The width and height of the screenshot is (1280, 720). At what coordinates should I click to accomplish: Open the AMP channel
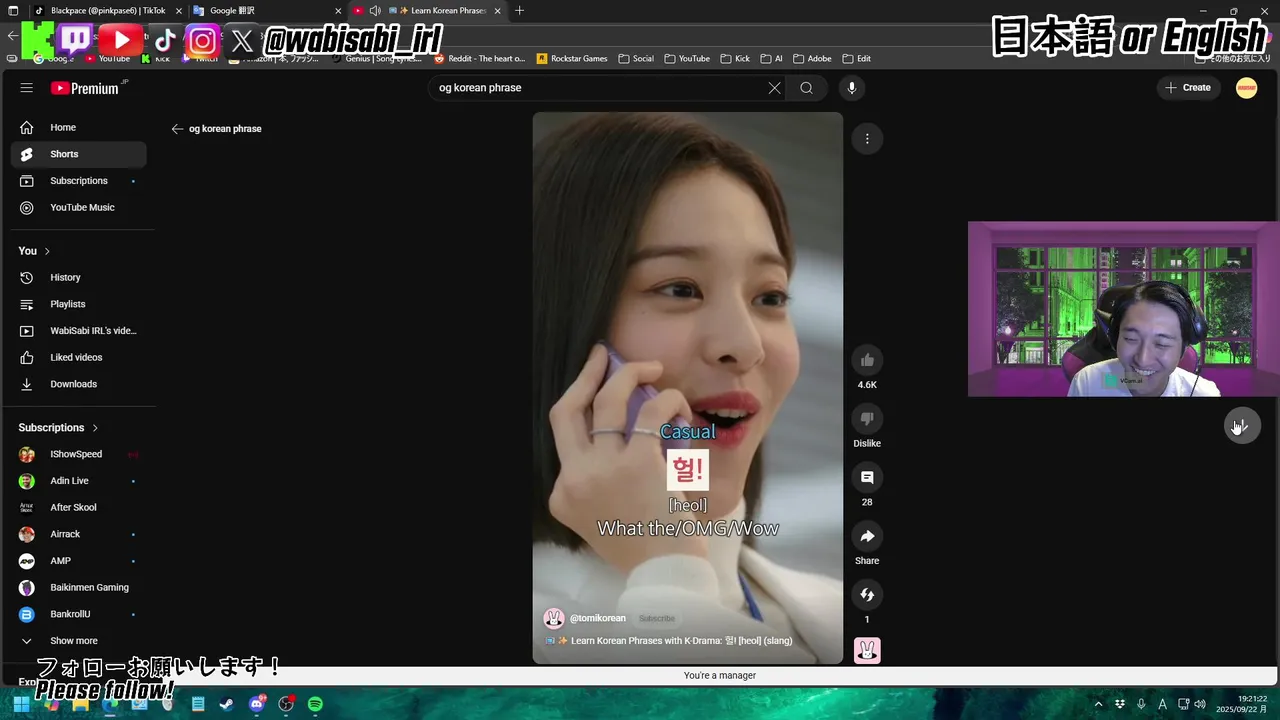pyautogui.click(x=78, y=561)
